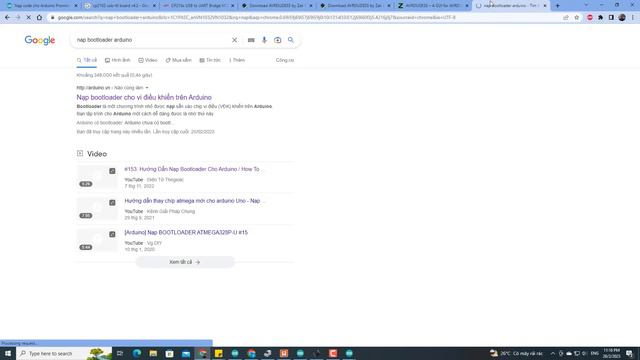Open Task View on the taskbar
Viewport: 640px width, 360px height.
120,353
